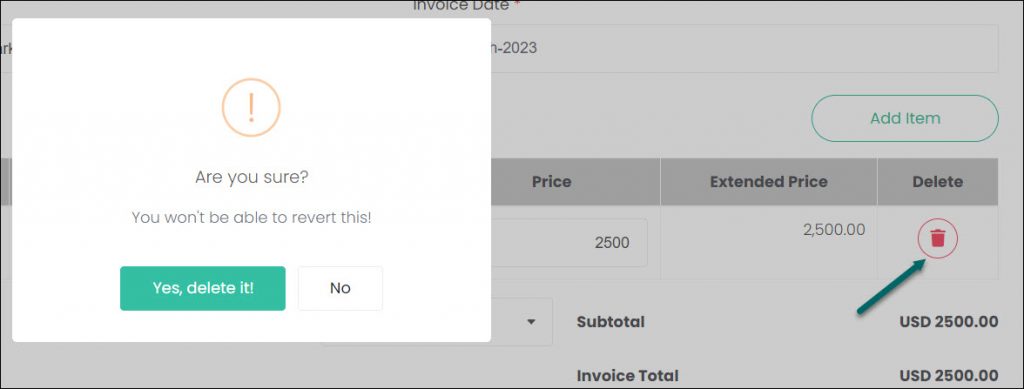Confirm with Yes, delete it! button

point(202,288)
